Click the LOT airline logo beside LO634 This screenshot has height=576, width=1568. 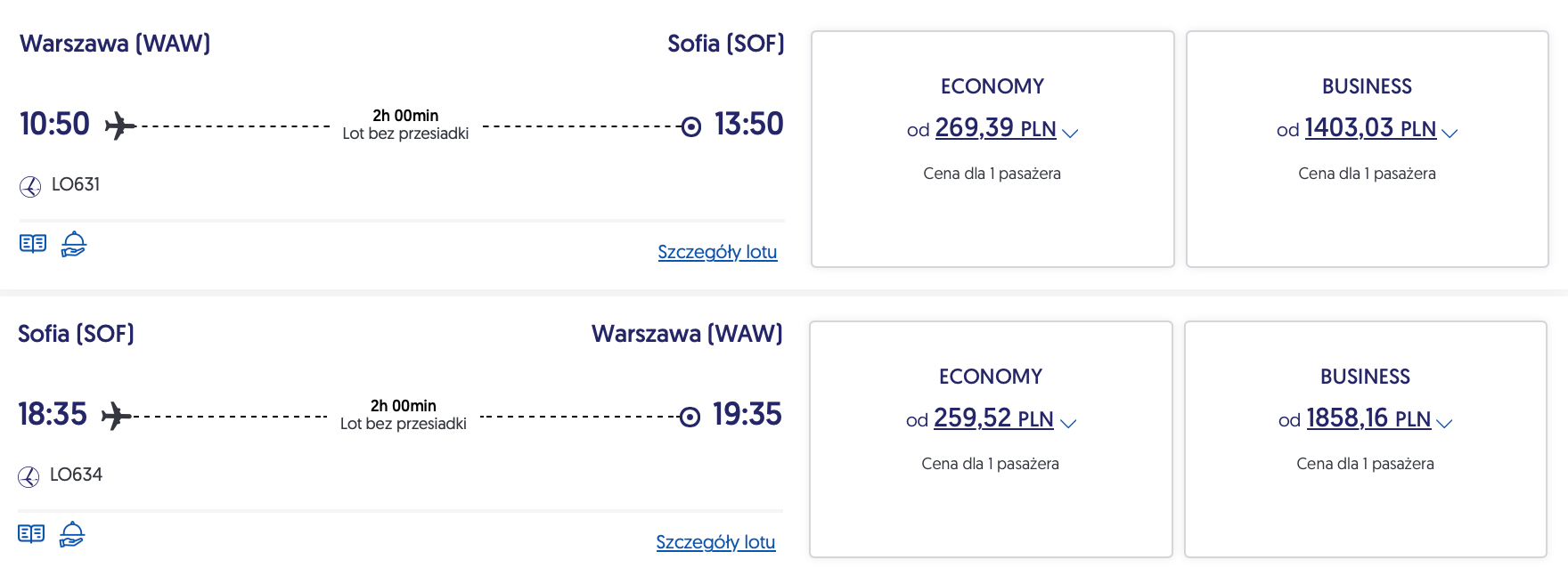tap(29, 476)
